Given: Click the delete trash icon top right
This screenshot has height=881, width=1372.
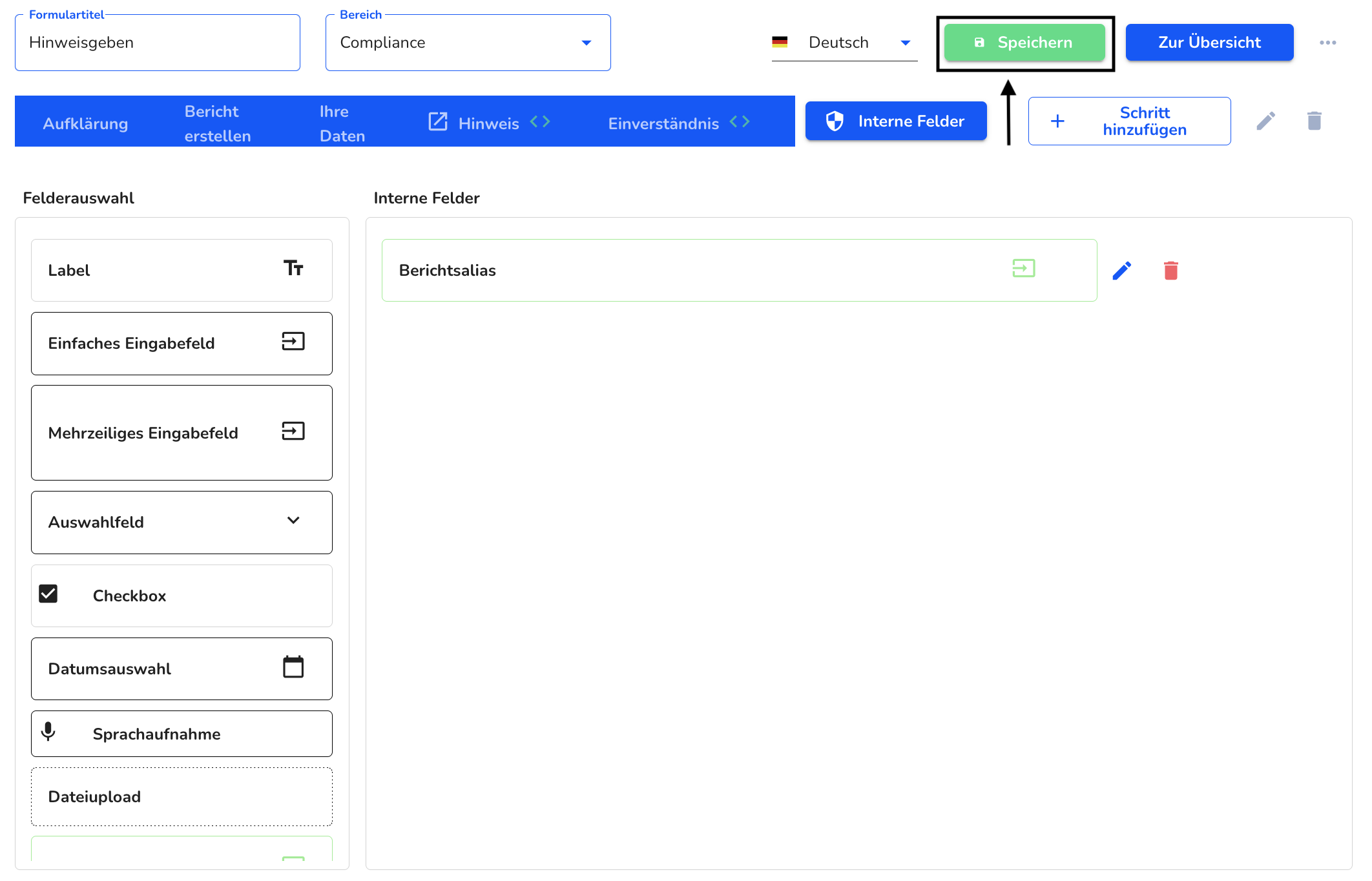Looking at the screenshot, I should (1316, 121).
